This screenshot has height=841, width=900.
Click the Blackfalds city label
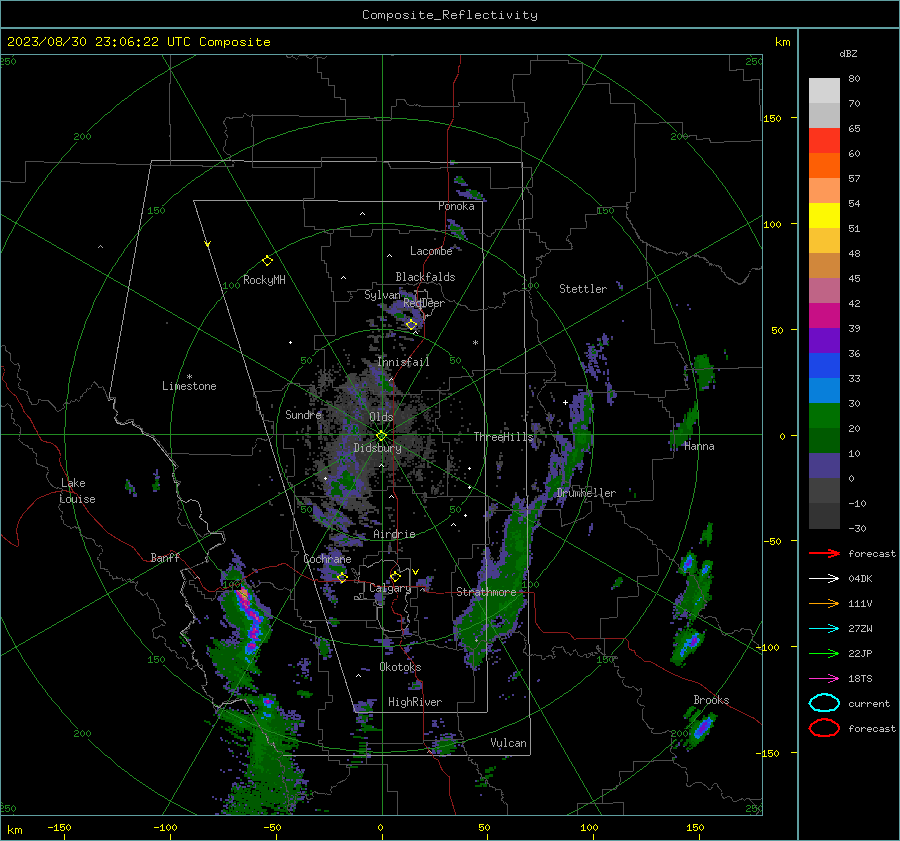click(x=425, y=277)
